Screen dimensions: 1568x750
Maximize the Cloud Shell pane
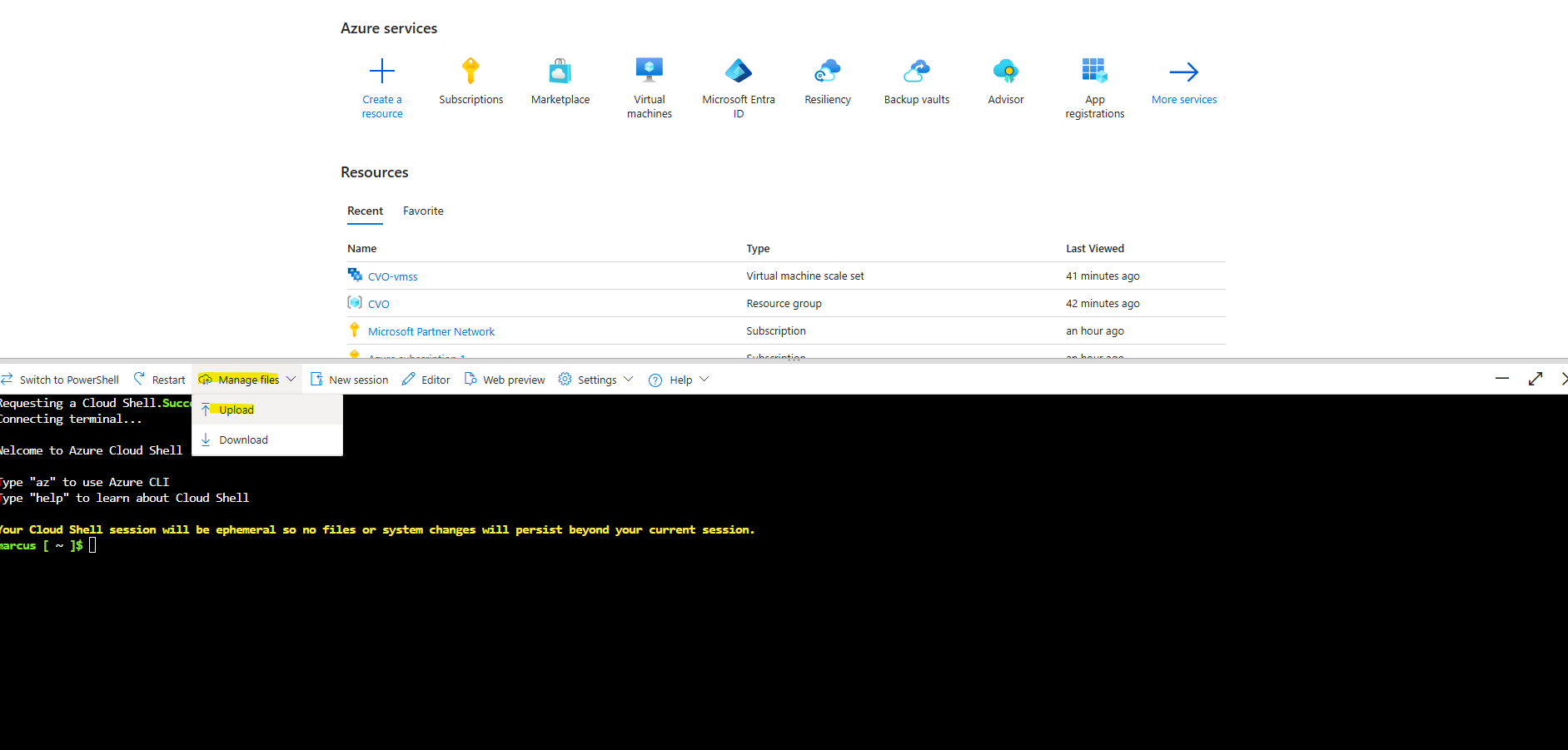coord(1536,379)
